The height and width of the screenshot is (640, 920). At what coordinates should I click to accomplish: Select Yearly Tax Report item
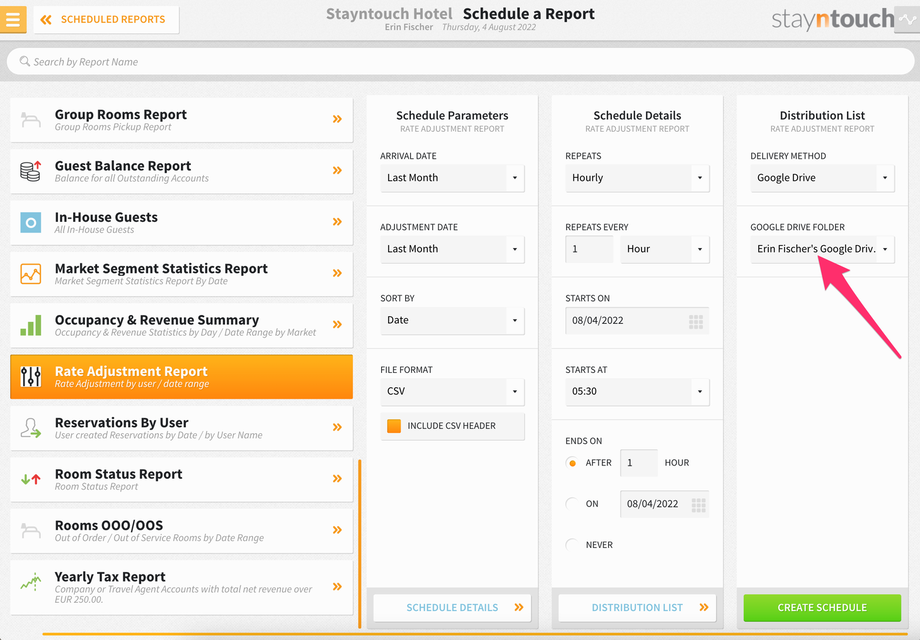[x=181, y=587]
